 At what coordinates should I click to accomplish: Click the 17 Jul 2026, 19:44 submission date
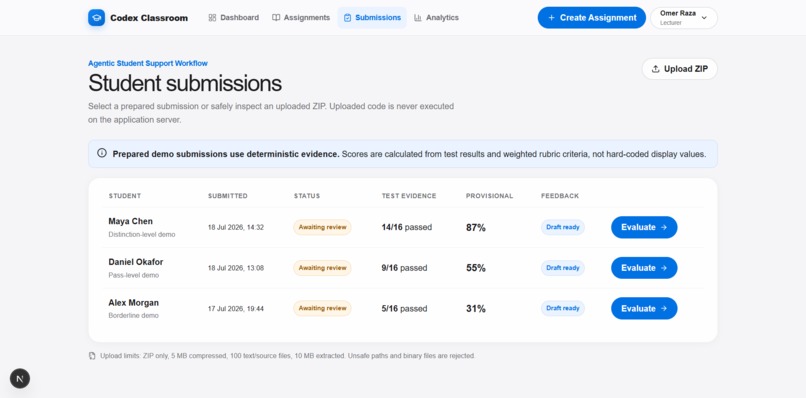(x=236, y=309)
